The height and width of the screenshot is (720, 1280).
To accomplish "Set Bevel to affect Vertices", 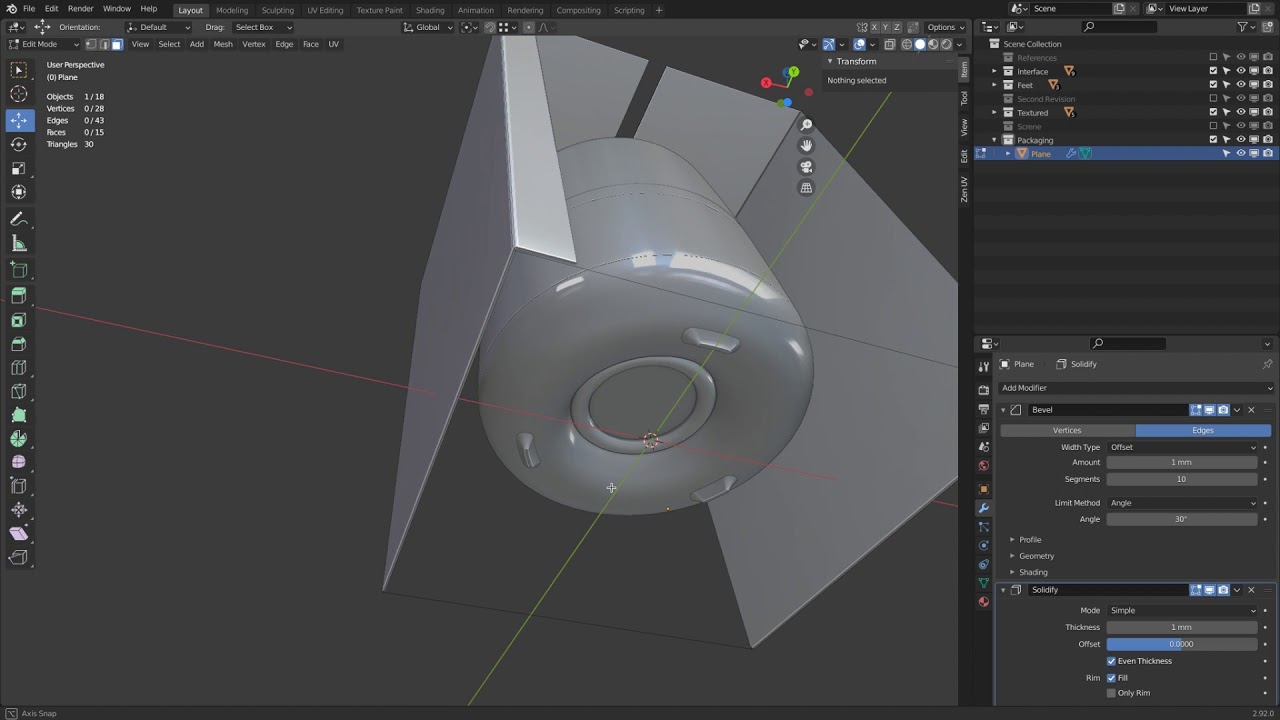I will click(x=1067, y=430).
